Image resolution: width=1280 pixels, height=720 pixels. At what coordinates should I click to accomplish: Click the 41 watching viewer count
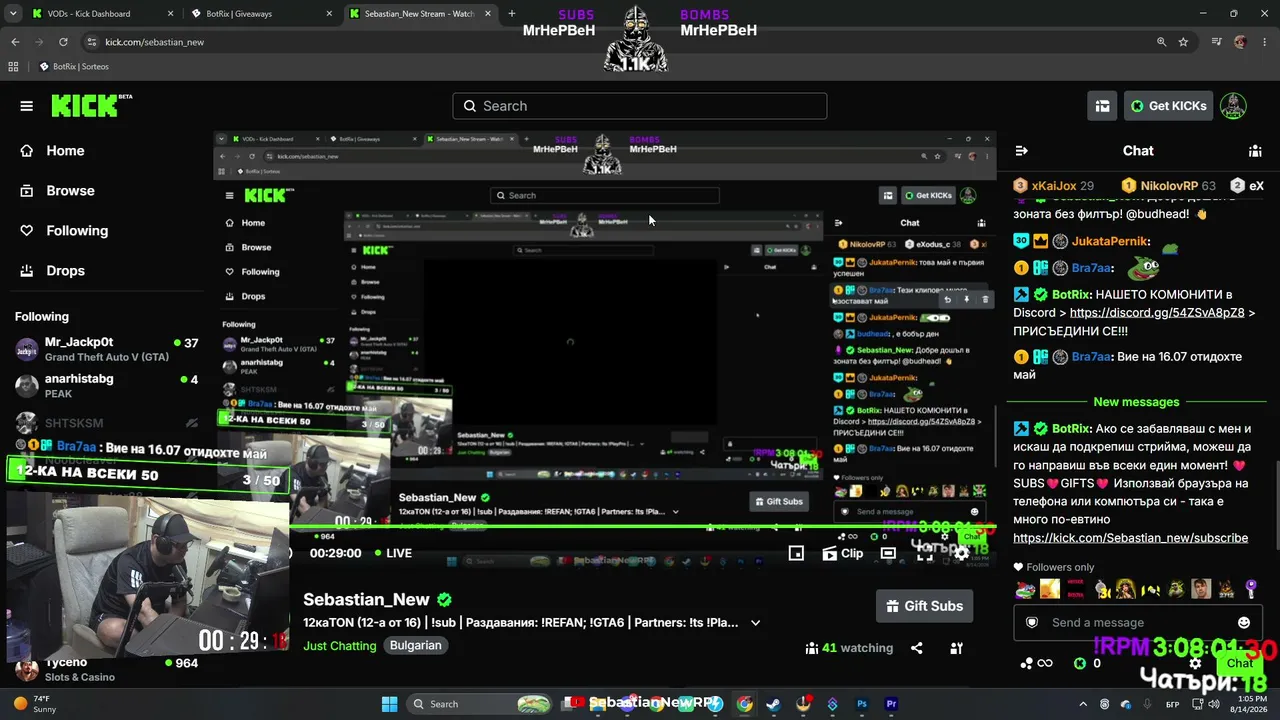pos(849,648)
